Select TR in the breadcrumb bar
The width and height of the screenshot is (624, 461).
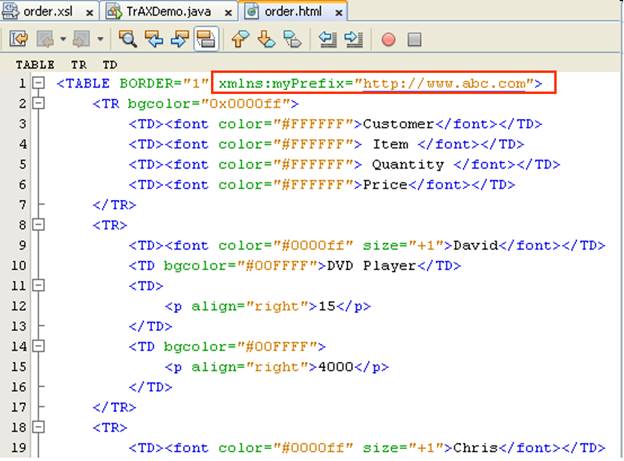[79, 64]
